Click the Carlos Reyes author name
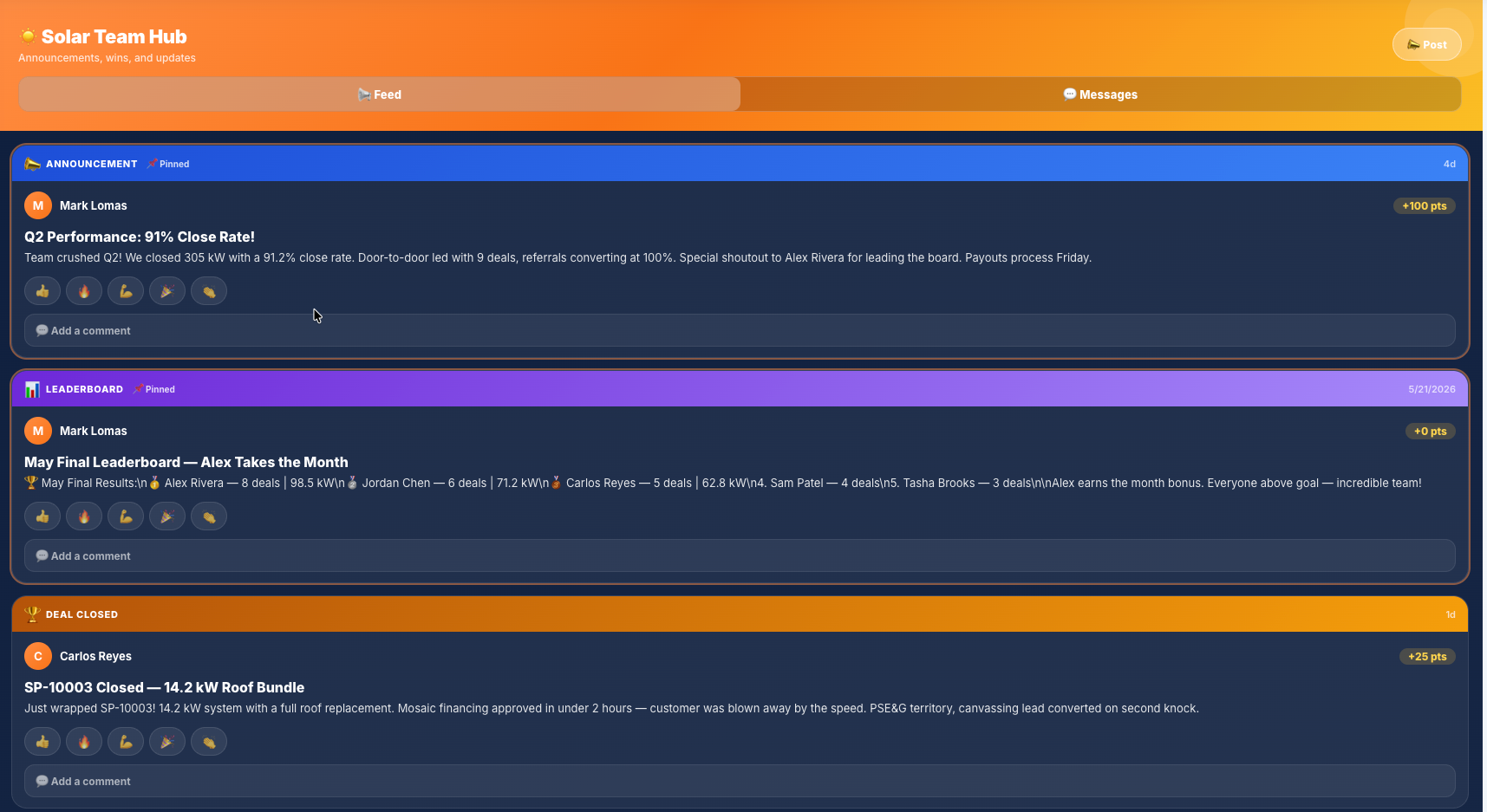Screen dimensions: 1487x812 95,656
